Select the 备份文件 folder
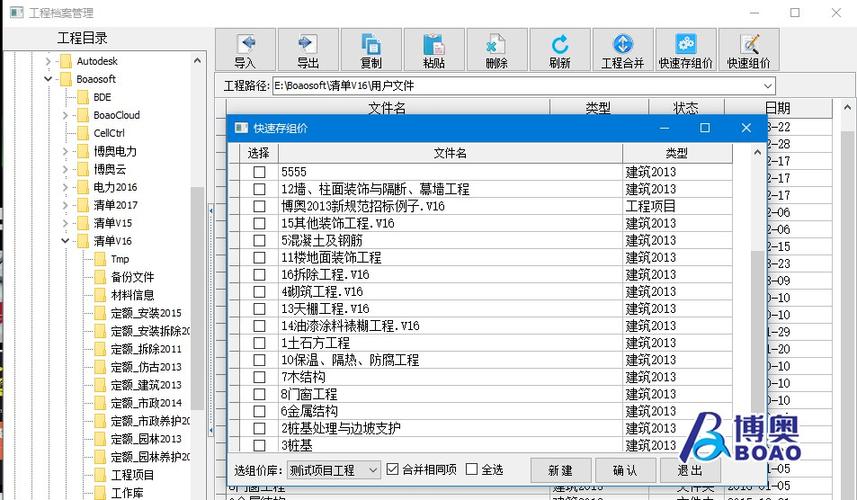Image resolution: width=857 pixels, height=500 pixels. pyautogui.click(x=125, y=277)
